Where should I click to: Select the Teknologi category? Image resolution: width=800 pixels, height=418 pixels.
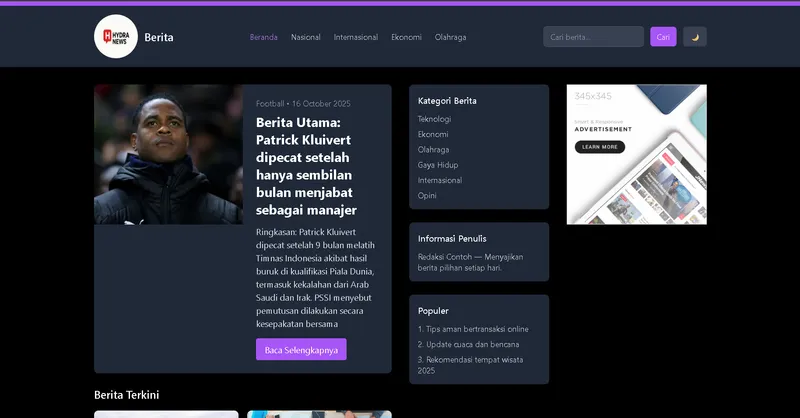tap(434, 119)
